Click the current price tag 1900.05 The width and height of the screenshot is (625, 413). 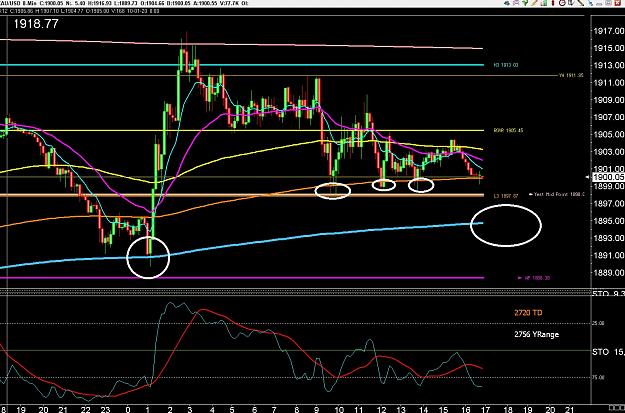(x=609, y=177)
